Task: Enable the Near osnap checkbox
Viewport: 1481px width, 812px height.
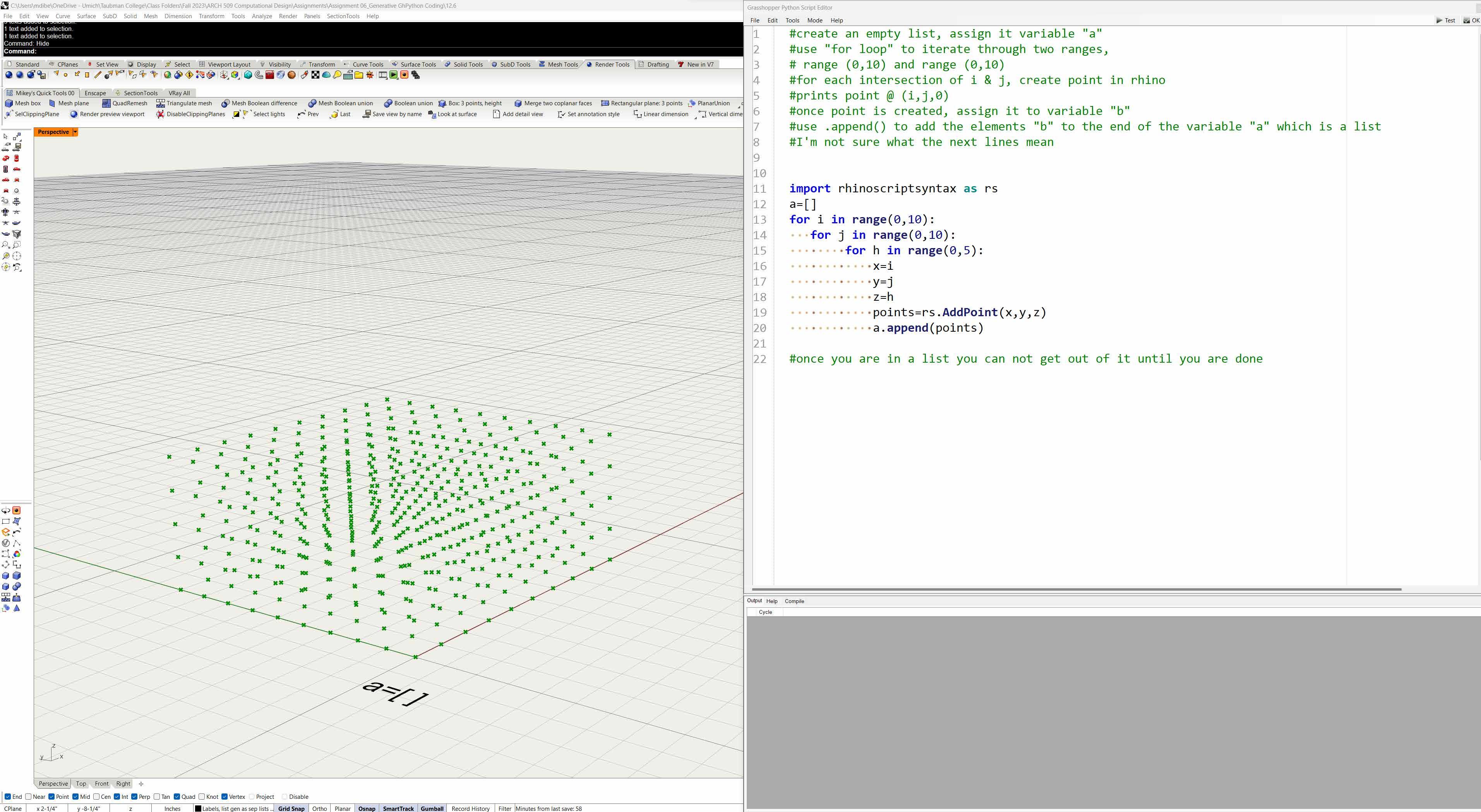Action: pyautogui.click(x=28, y=797)
